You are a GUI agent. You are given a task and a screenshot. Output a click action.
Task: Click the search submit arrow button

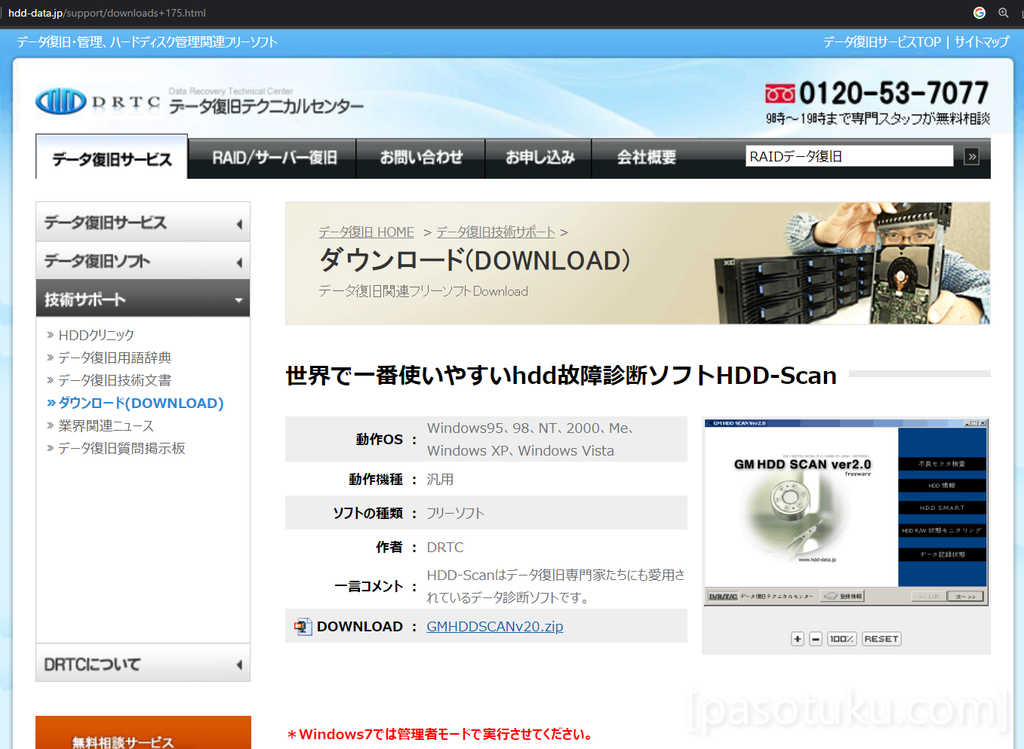point(972,157)
